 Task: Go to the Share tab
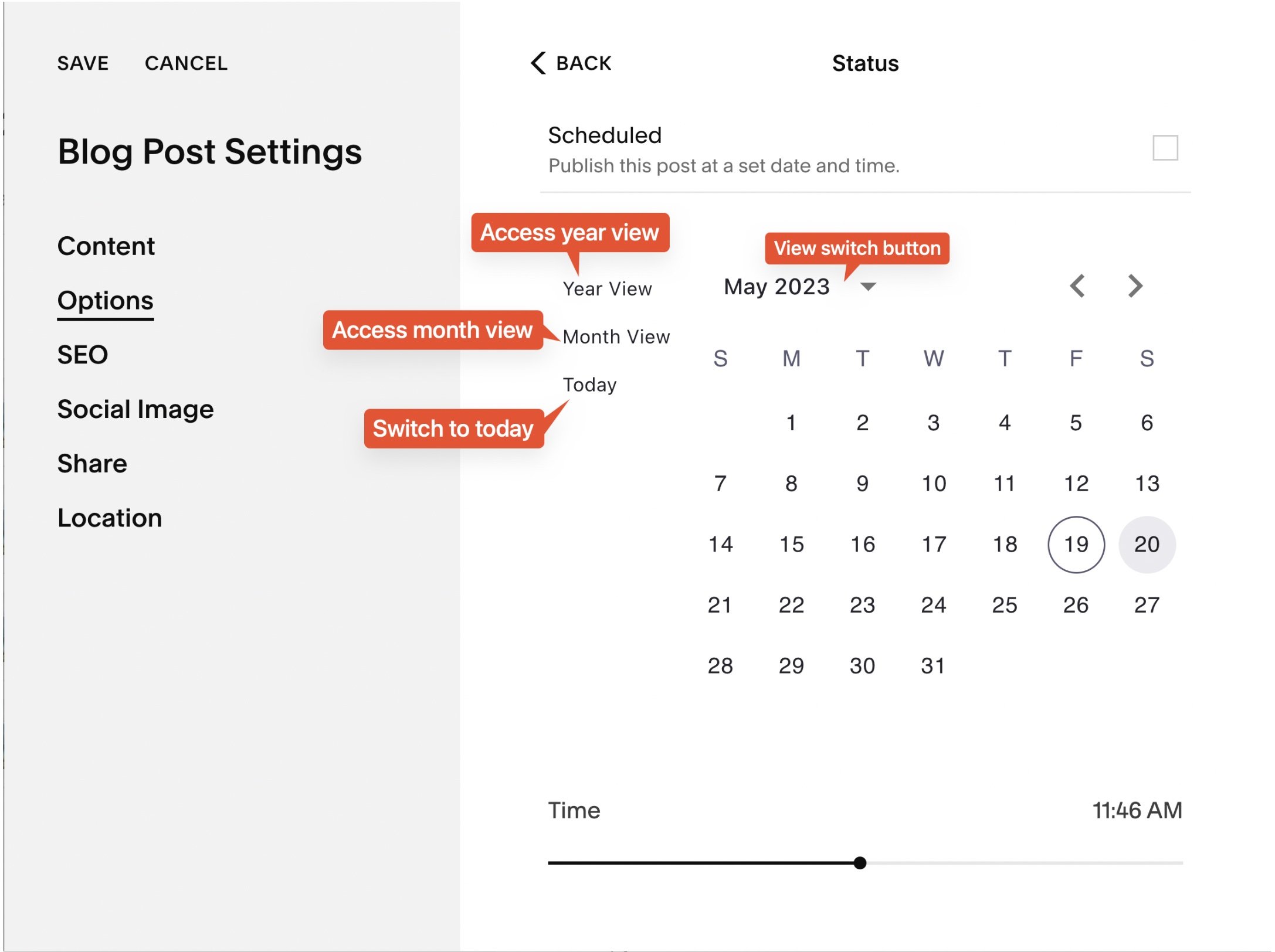coord(92,464)
